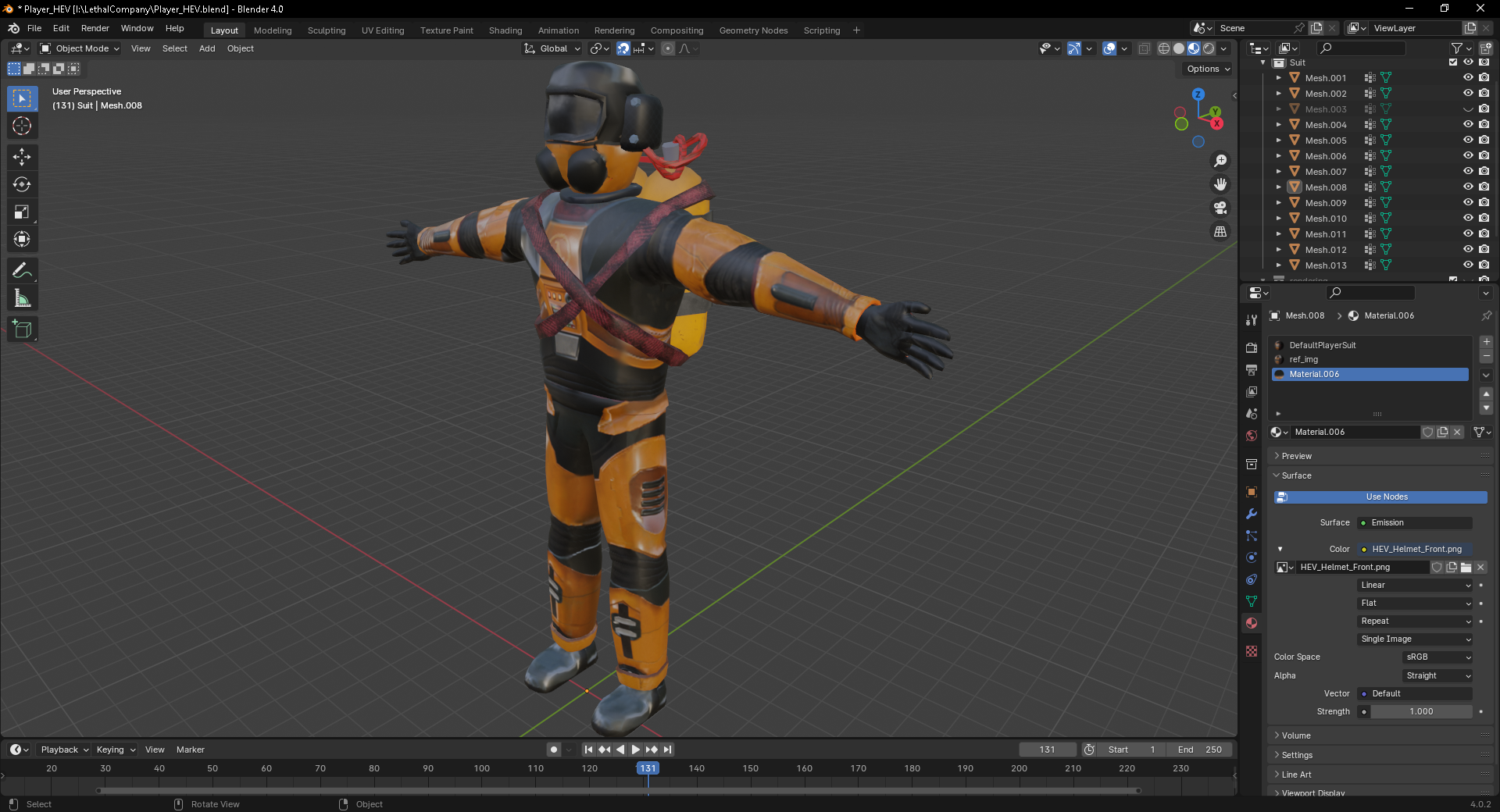The width and height of the screenshot is (1500, 812).
Task: Toggle snapping magnet in header
Action: click(623, 48)
